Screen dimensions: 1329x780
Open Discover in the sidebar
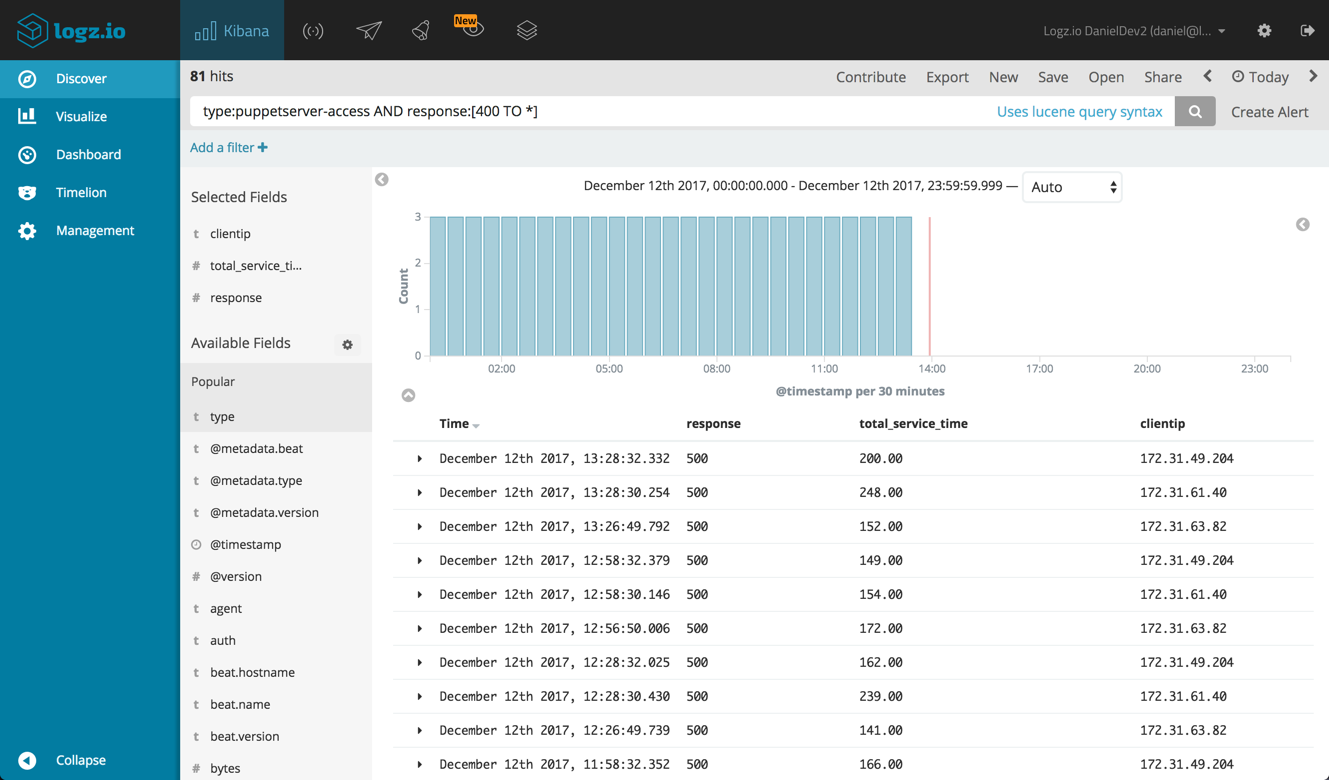90,78
